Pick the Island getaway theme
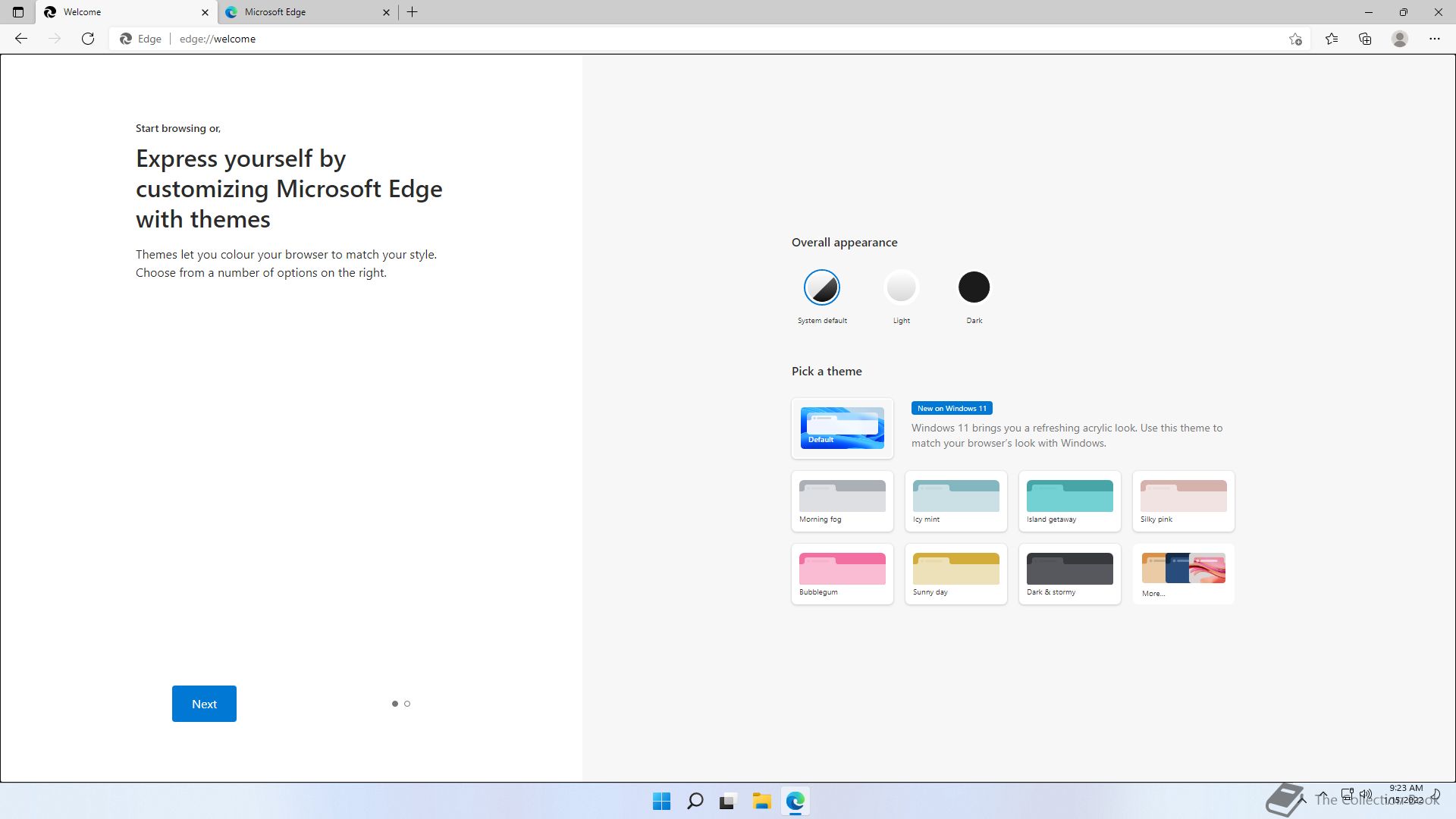 tap(1070, 501)
